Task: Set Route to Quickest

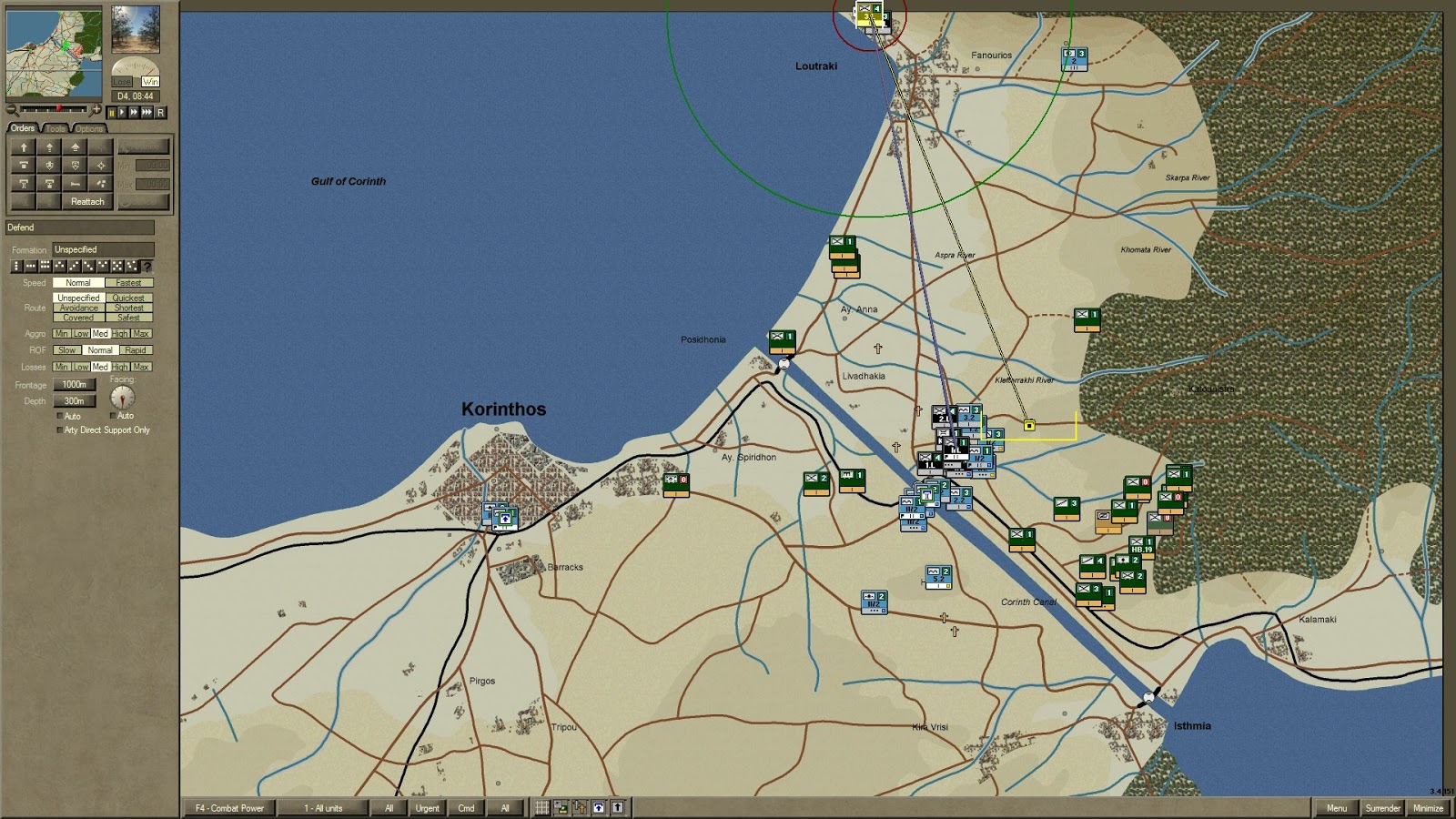Action: click(x=128, y=298)
